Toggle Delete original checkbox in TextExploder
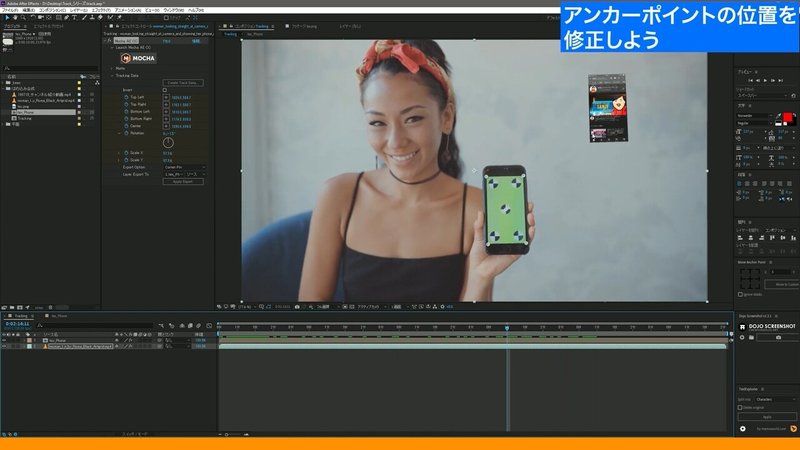The height and width of the screenshot is (450, 800). (740, 408)
